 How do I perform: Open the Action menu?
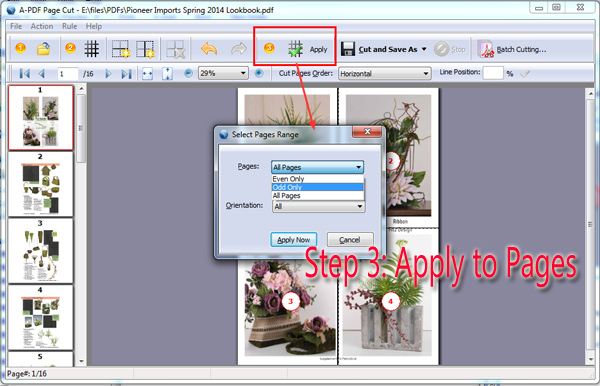click(42, 26)
